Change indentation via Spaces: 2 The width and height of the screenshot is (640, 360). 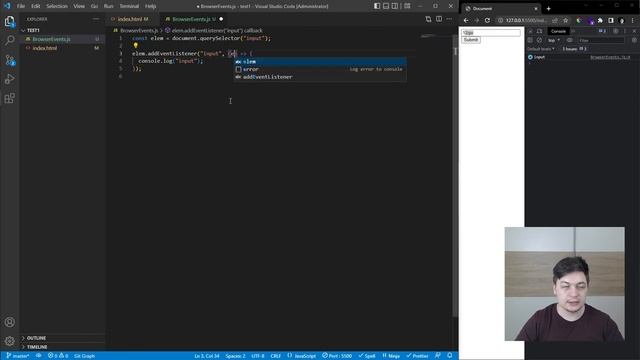point(236,356)
